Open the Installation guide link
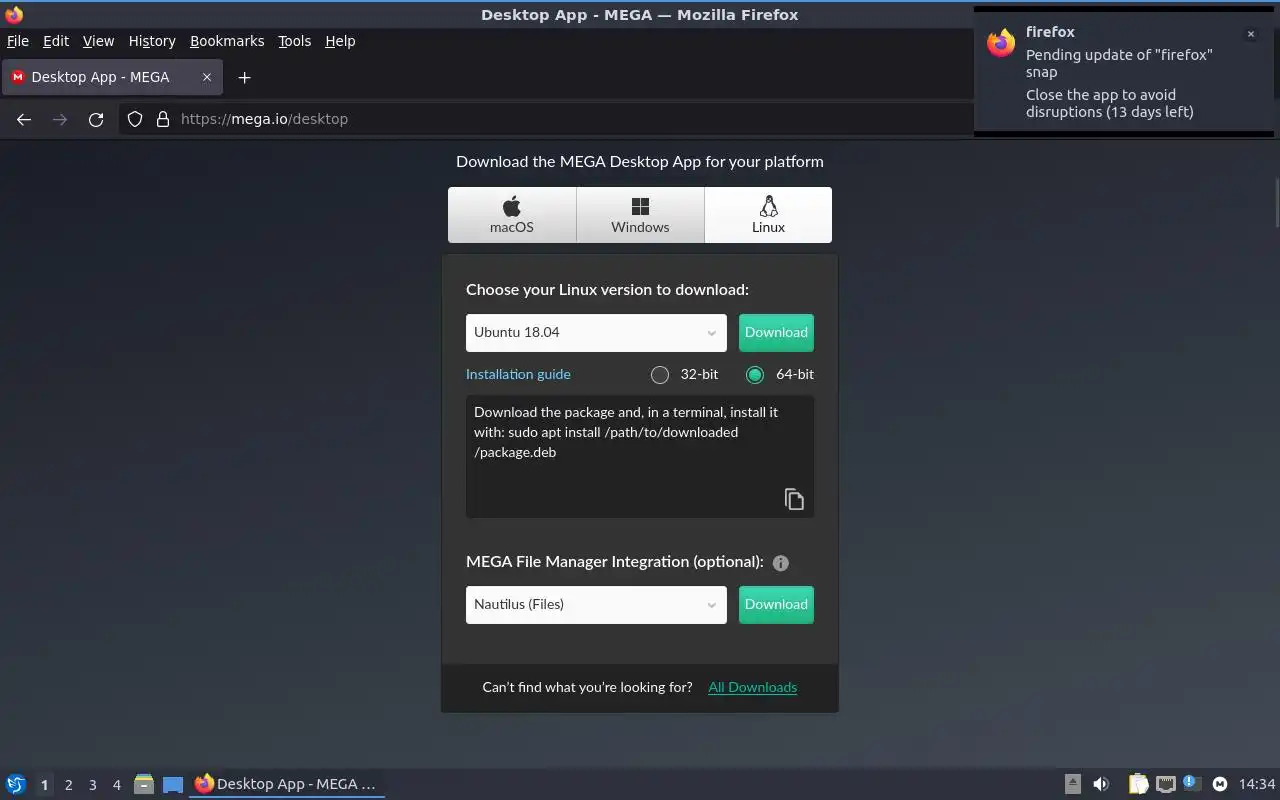The width and height of the screenshot is (1280, 800). (x=518, y=374)
